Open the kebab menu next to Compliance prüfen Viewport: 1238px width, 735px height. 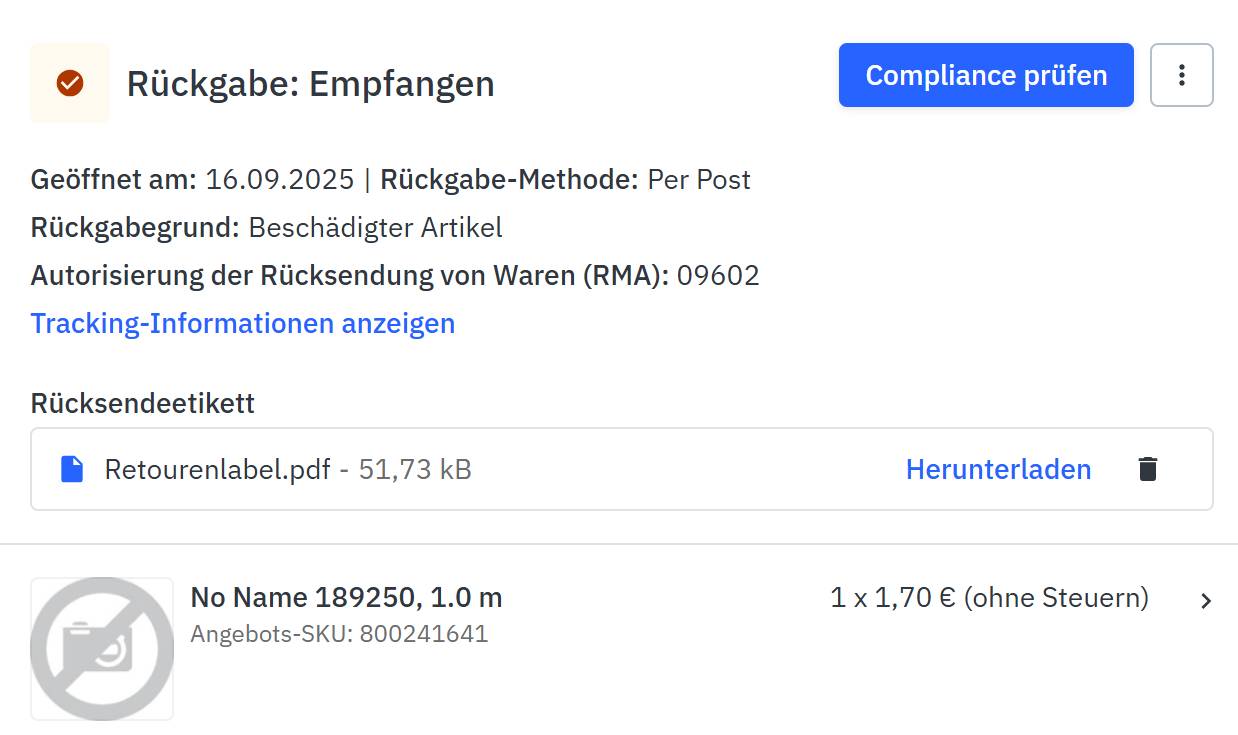1182,75
